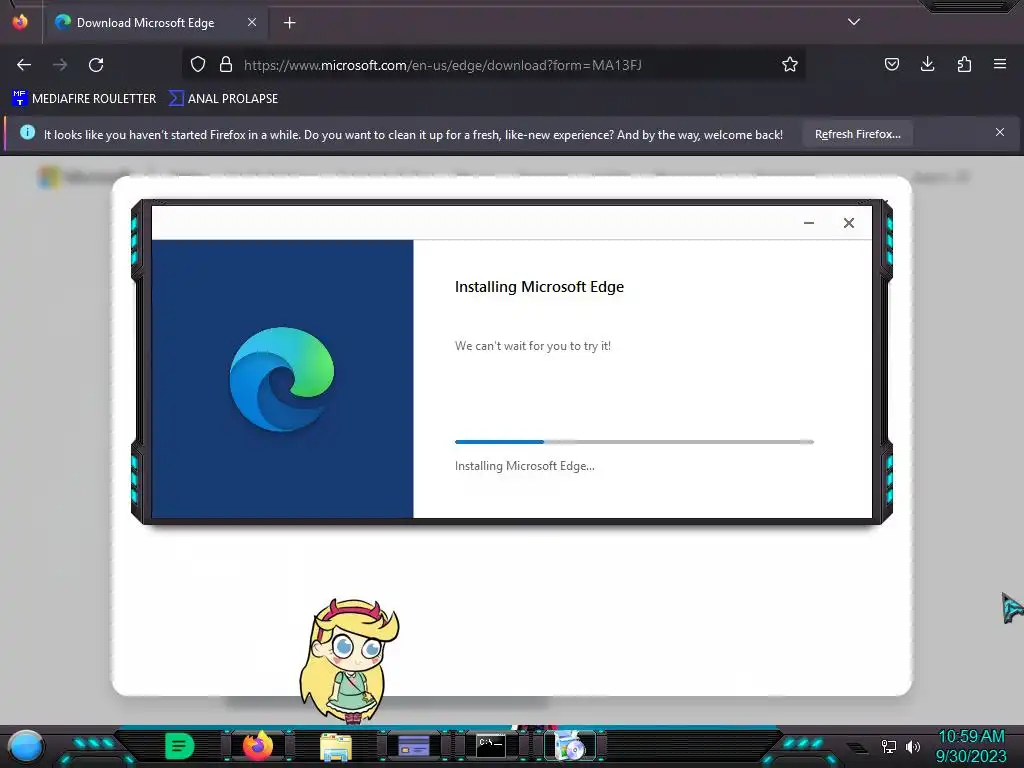Screen dimensions: 1024x768
Task: Open the network tray icon
Action: (888, 746)
